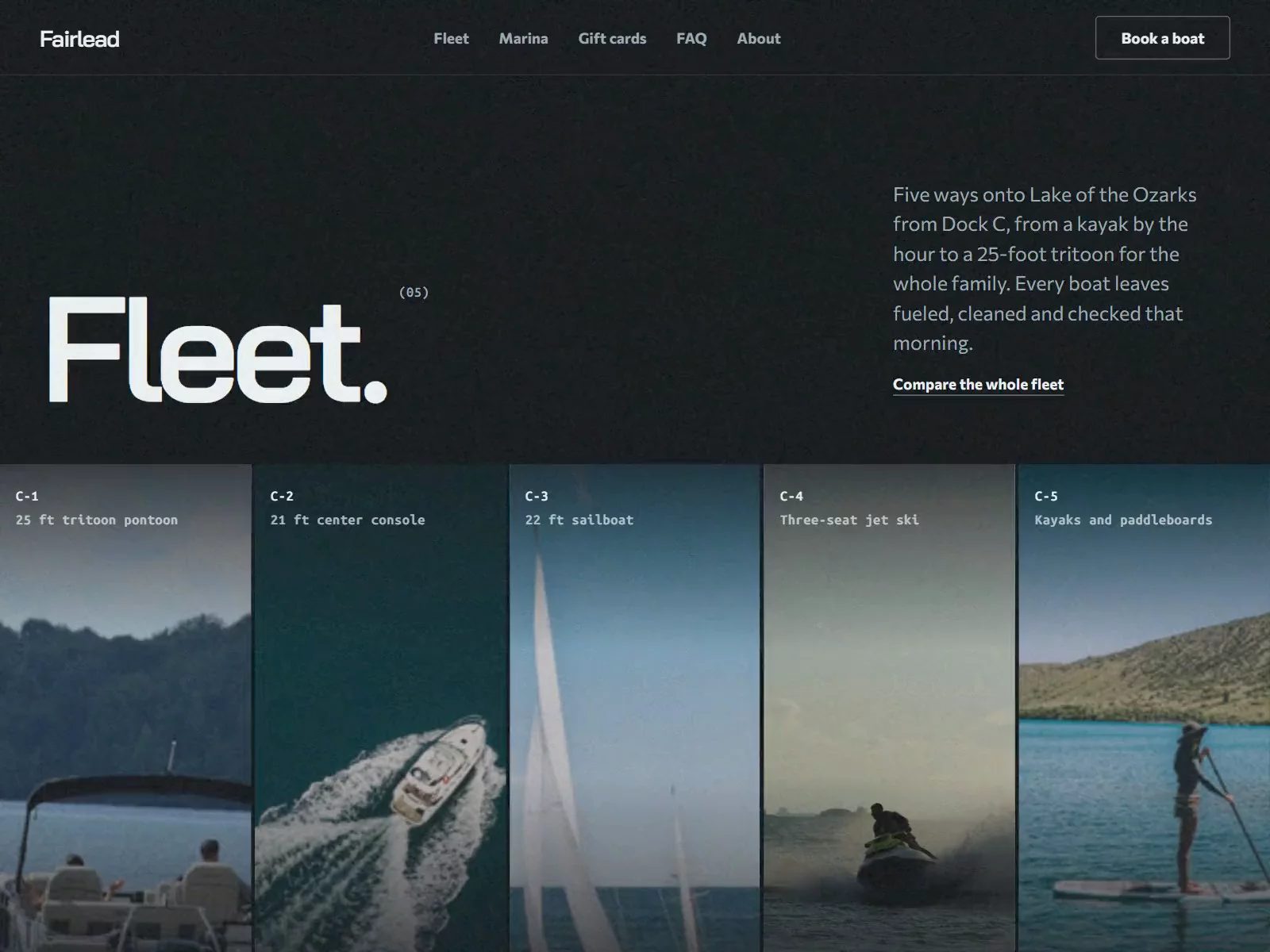
Task: Click the "Kayaks and paddleboards" label
Action: coord(1123,520)
